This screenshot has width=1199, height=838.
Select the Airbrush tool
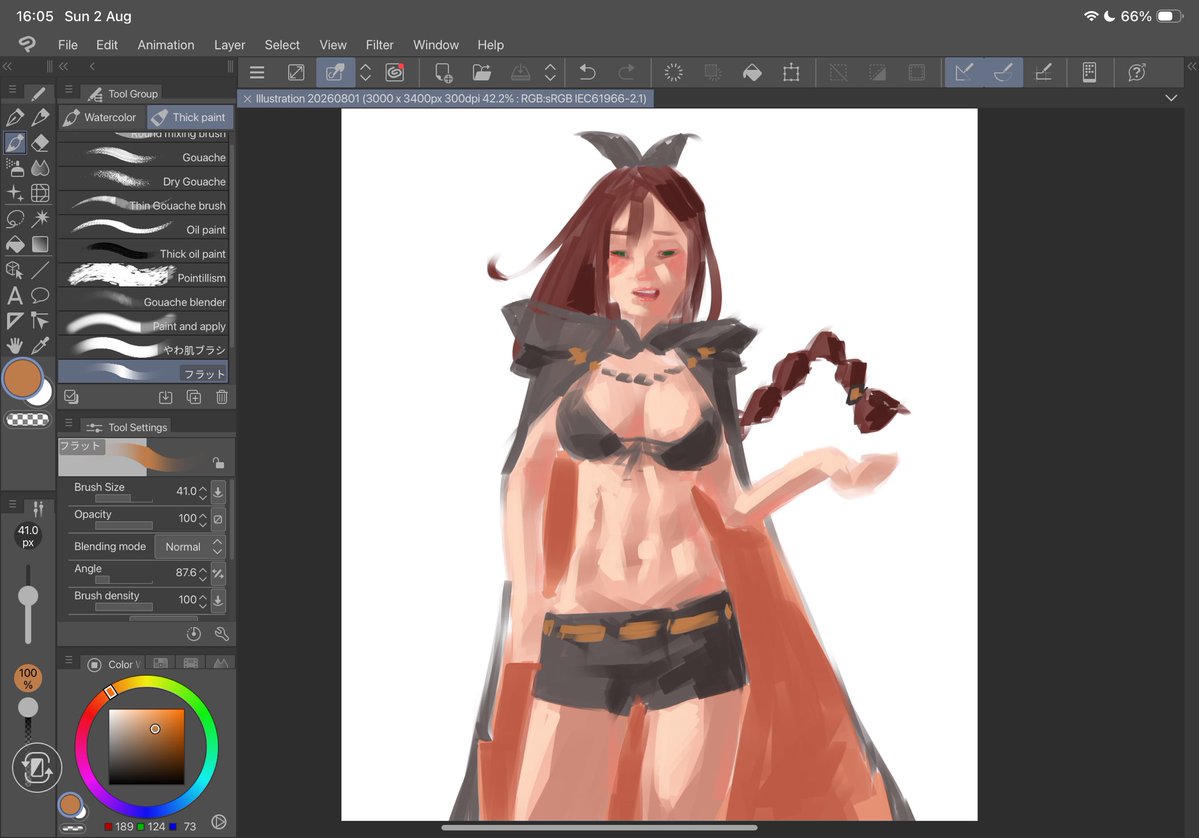click(x=15, y=167)
